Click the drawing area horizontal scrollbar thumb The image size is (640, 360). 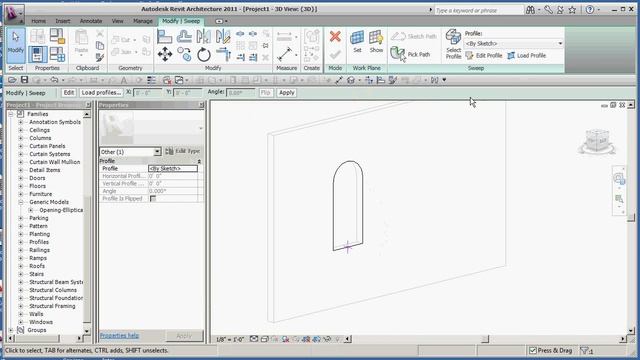coord(485,339)
